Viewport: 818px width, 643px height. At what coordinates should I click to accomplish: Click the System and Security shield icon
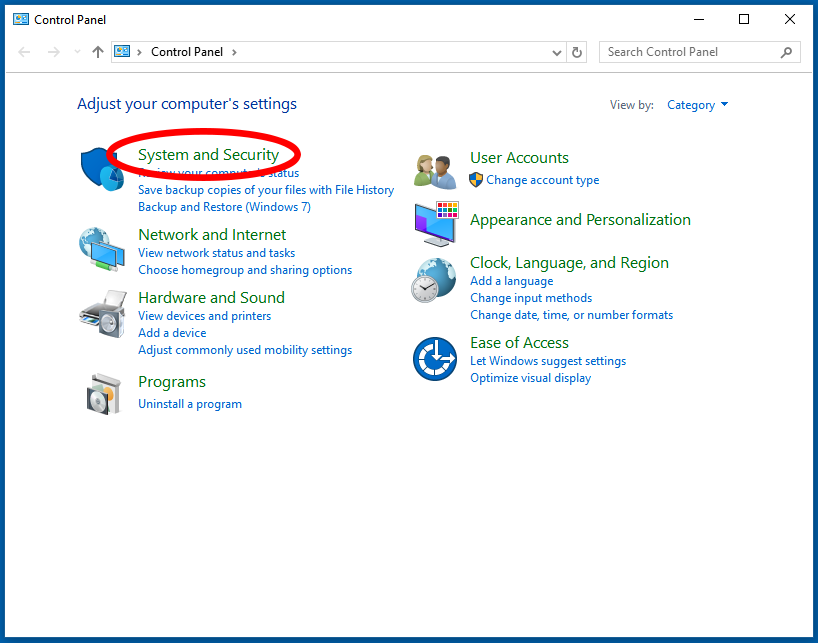[102, 169]
